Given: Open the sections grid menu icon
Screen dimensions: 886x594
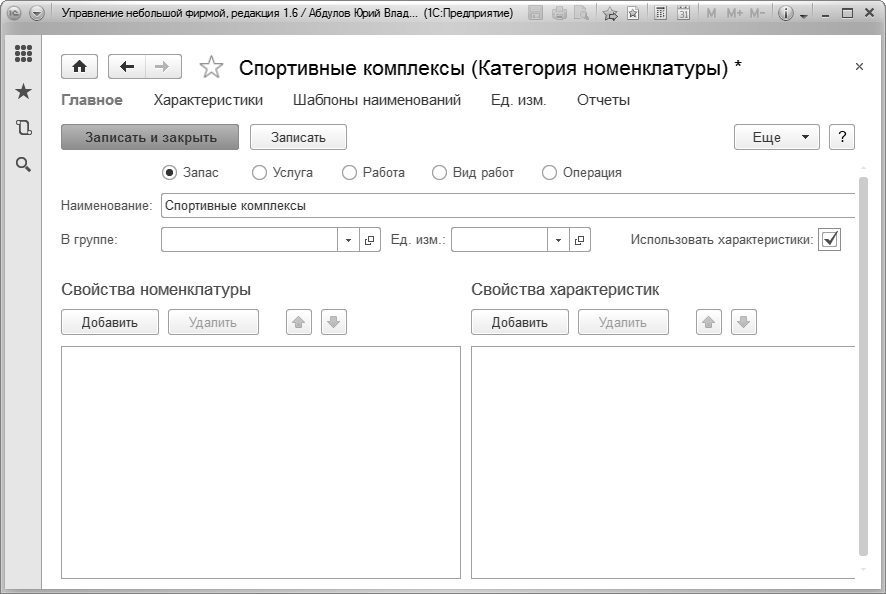Looking at the screenshot, I should point(23,54).
